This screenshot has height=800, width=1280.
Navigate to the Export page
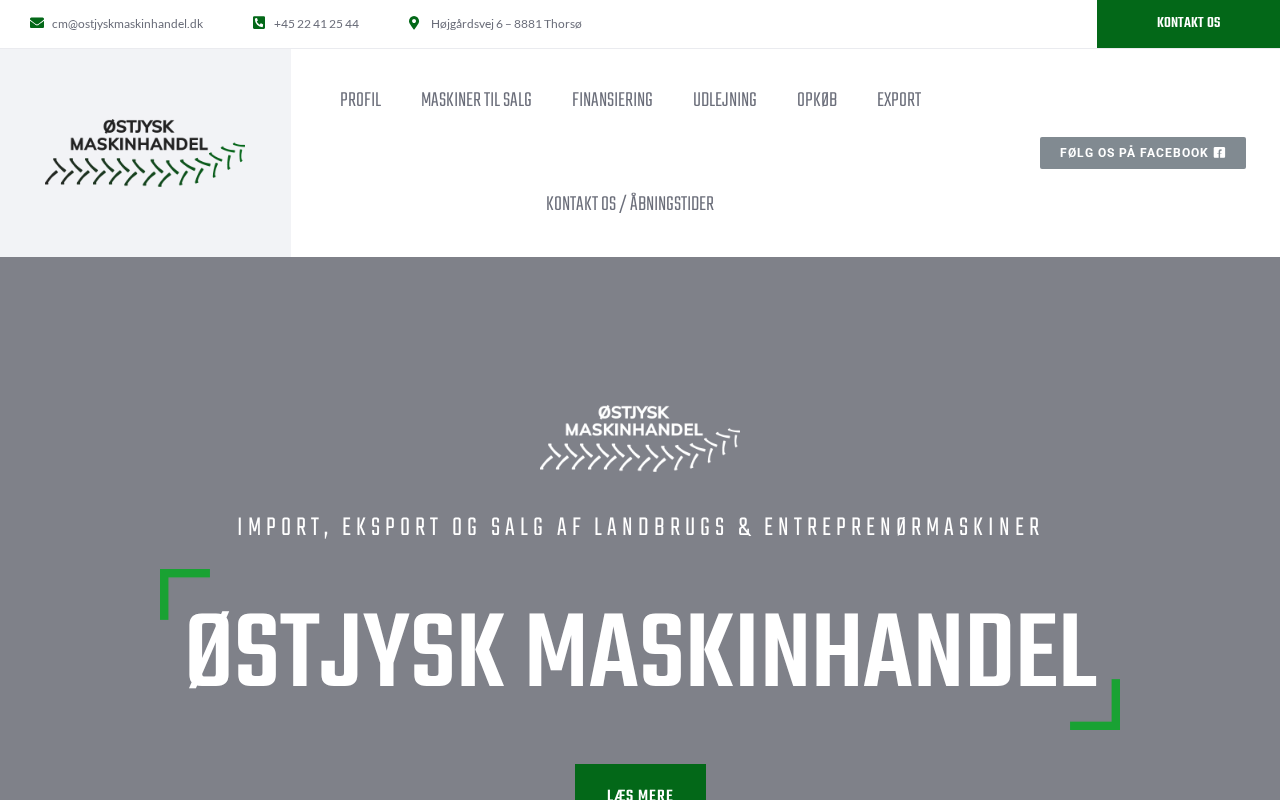899,101
